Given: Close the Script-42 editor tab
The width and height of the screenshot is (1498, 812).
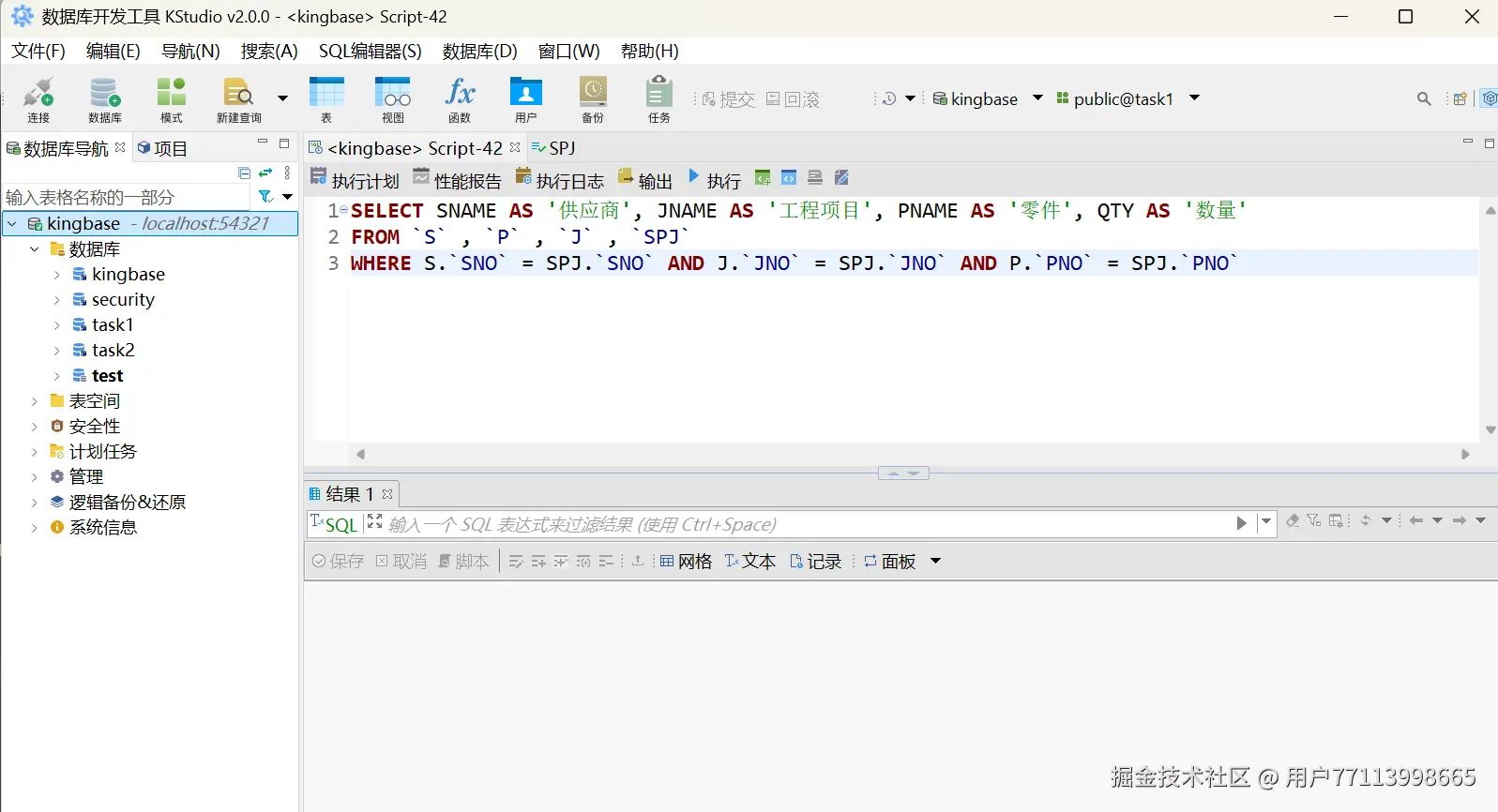Looking at the screenshot, I should point(515,147).
